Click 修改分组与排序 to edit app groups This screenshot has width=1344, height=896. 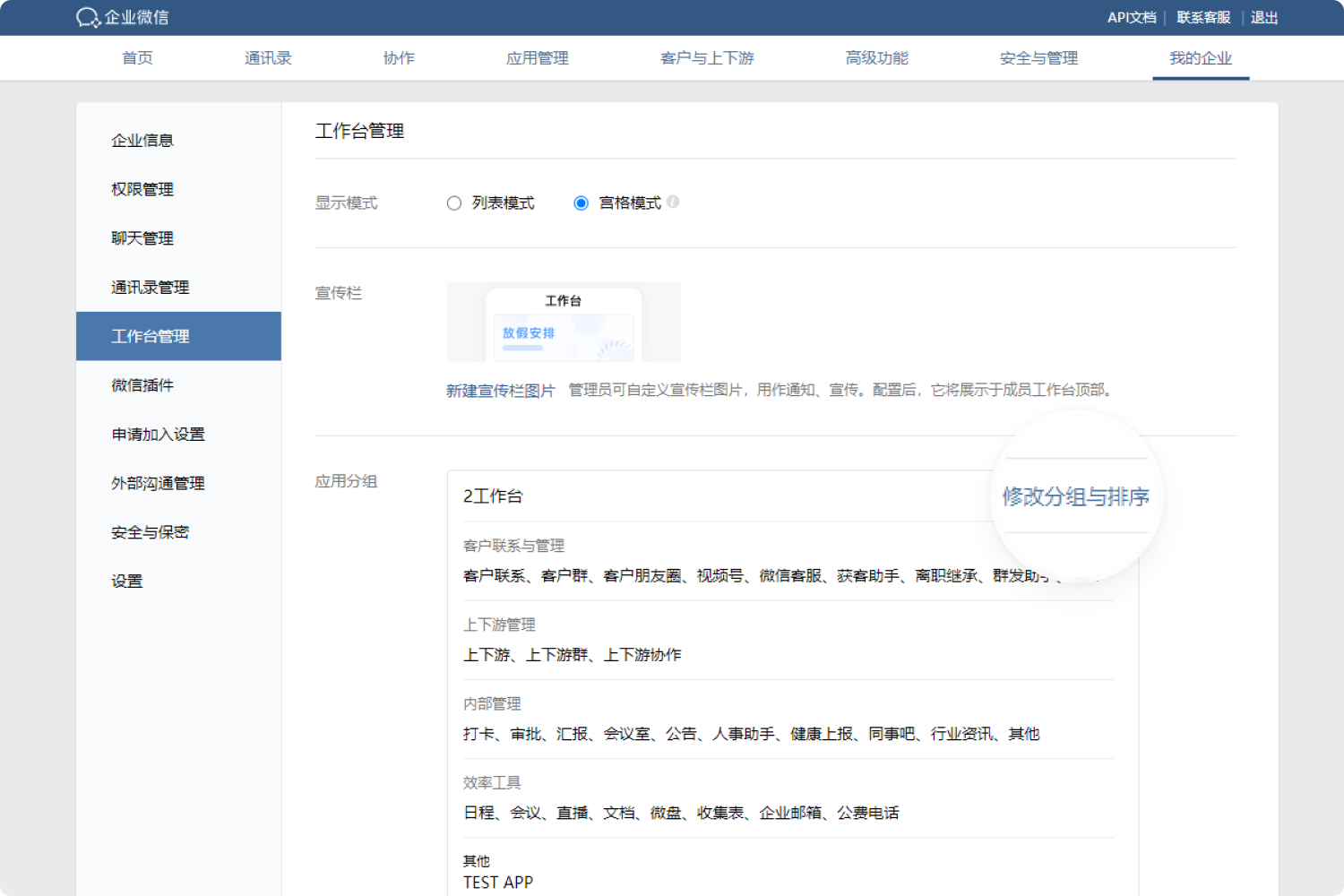[1075, 495]
